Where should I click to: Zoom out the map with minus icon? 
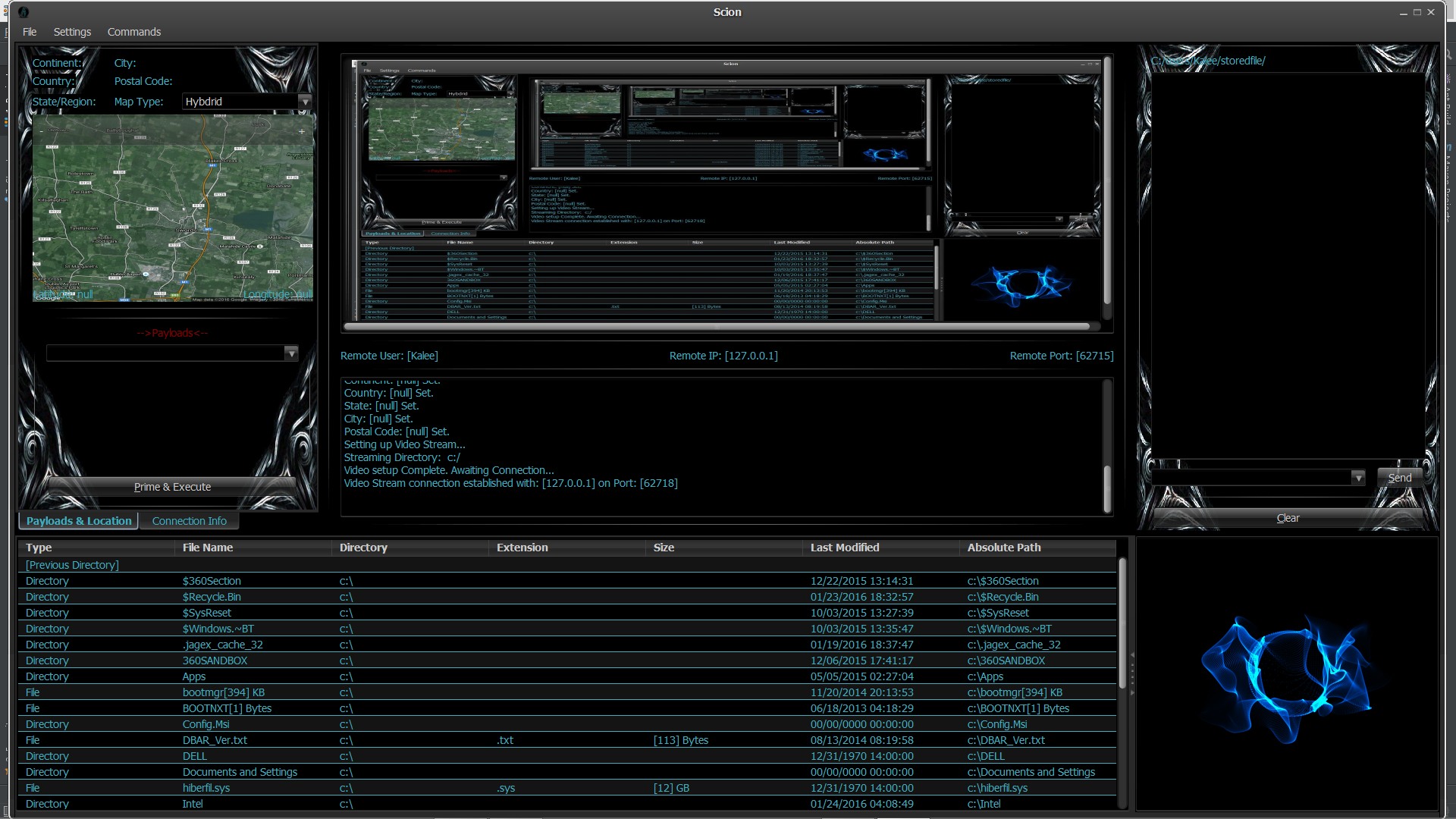click(x=42, y=132)
